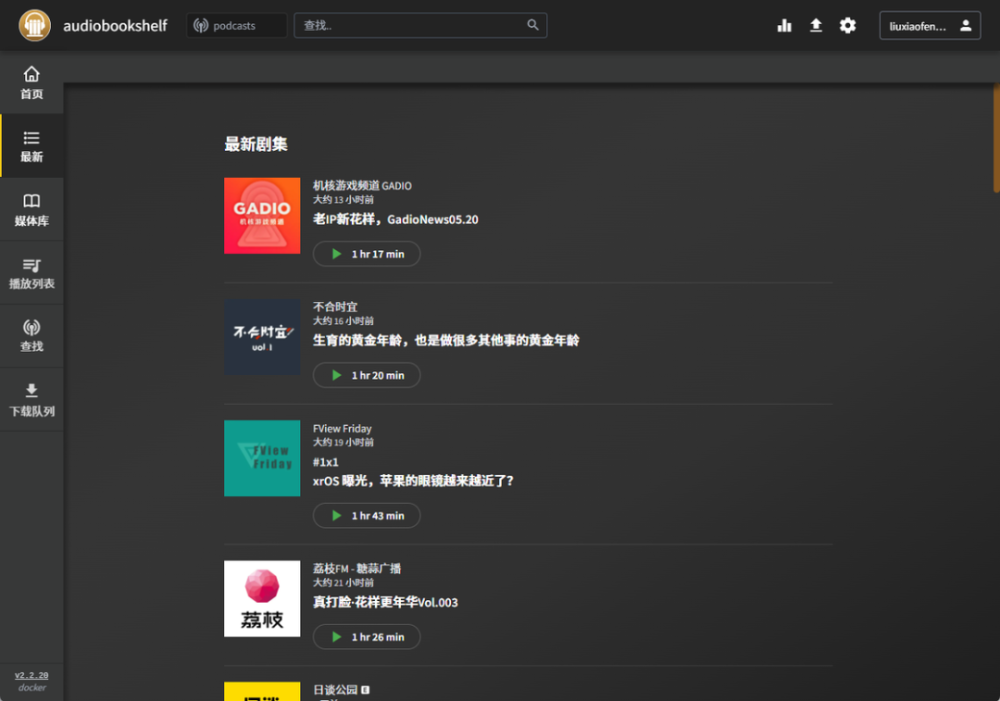Click the search magnifier icon
1000x701 pixels.
point(533,25)
